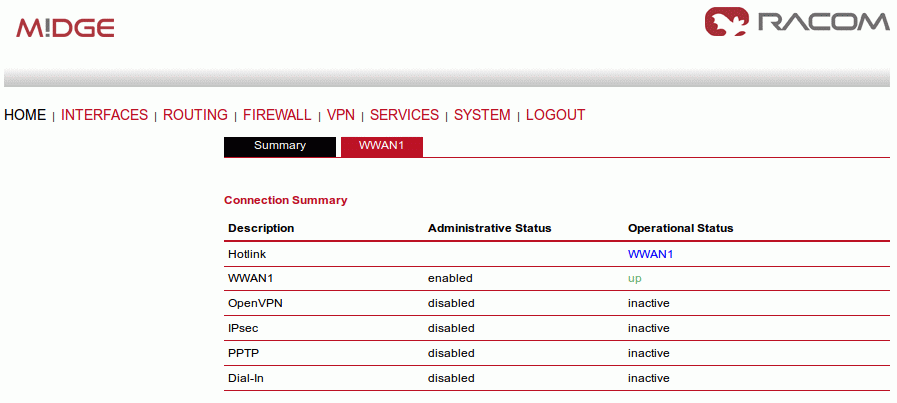Viewport: 897px width, 403px height.
Task: Select the VPN menu item
Action: coord(341,115)
